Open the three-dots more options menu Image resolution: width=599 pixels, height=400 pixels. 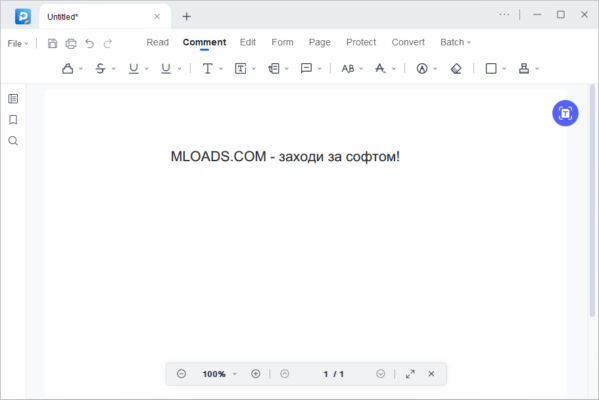(x=504, y=15)
